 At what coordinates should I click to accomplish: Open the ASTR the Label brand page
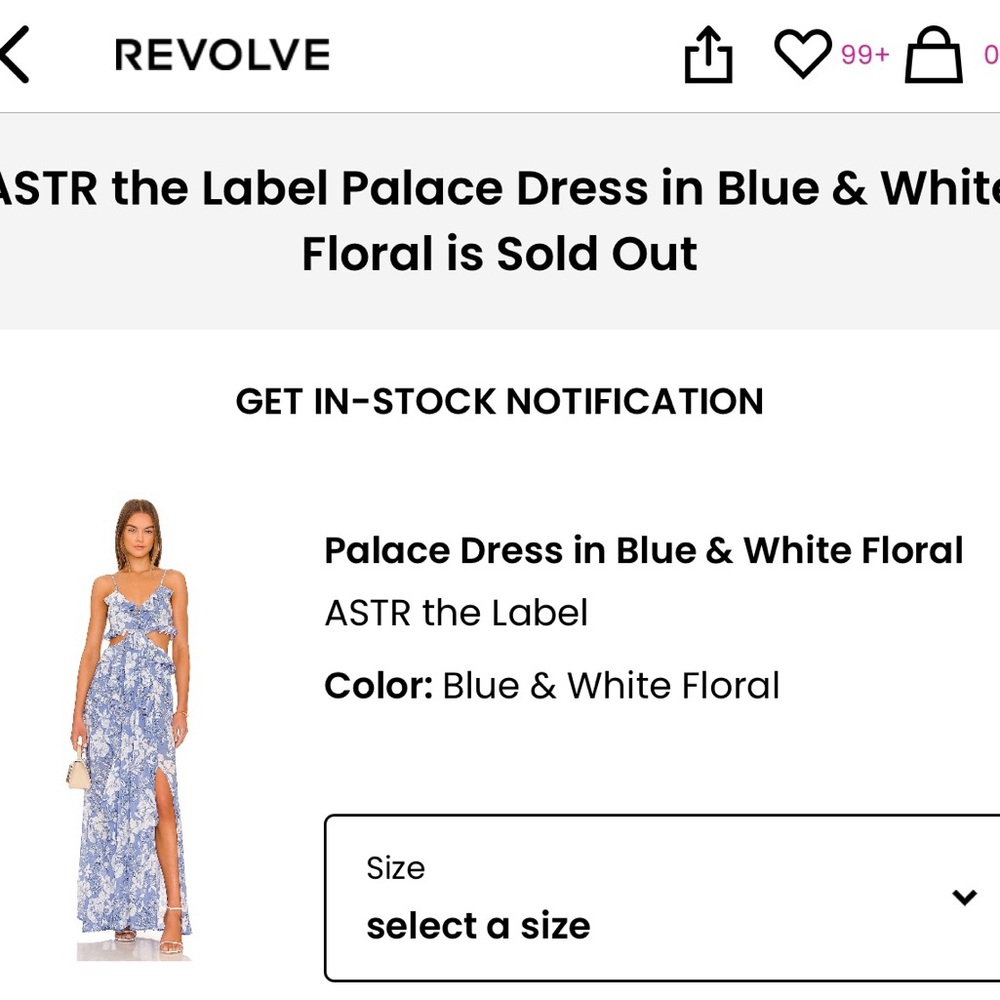pyautogui.click(x=455, y=613)
